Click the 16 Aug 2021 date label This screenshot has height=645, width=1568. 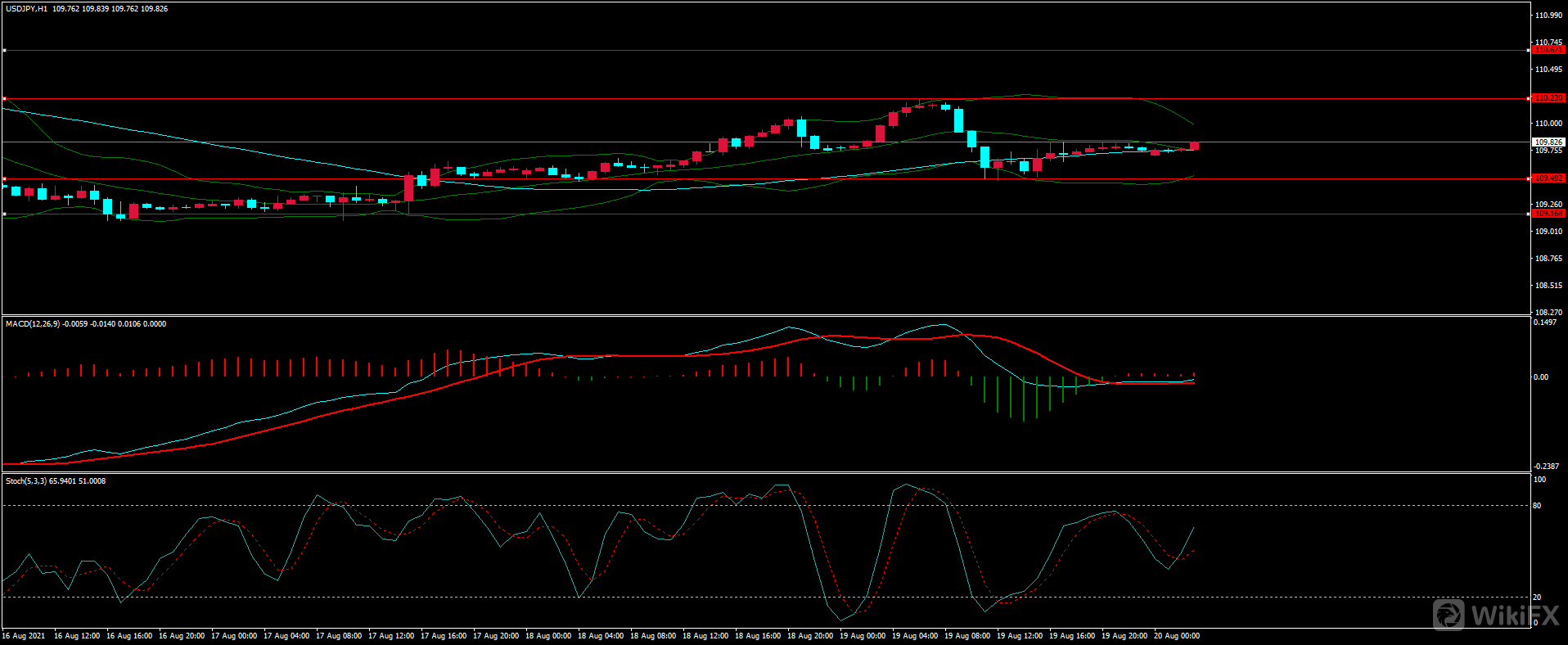pyautogui.click(x=24, y=636)
